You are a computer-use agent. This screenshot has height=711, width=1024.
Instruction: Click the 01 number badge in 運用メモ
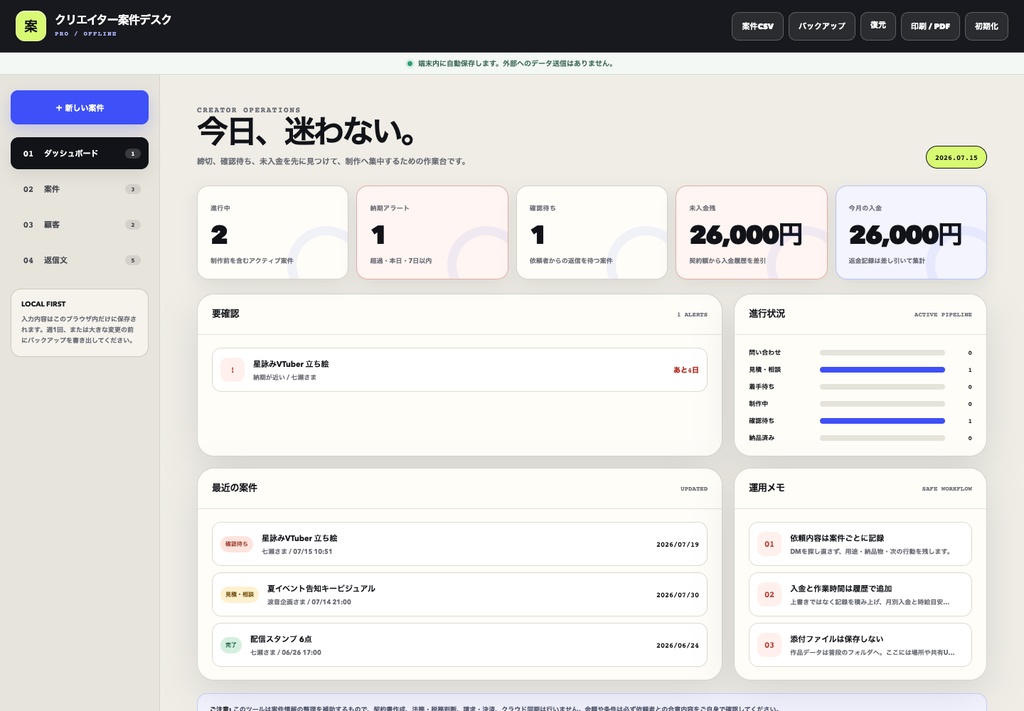pyautogui.click(x=769, y=544)
